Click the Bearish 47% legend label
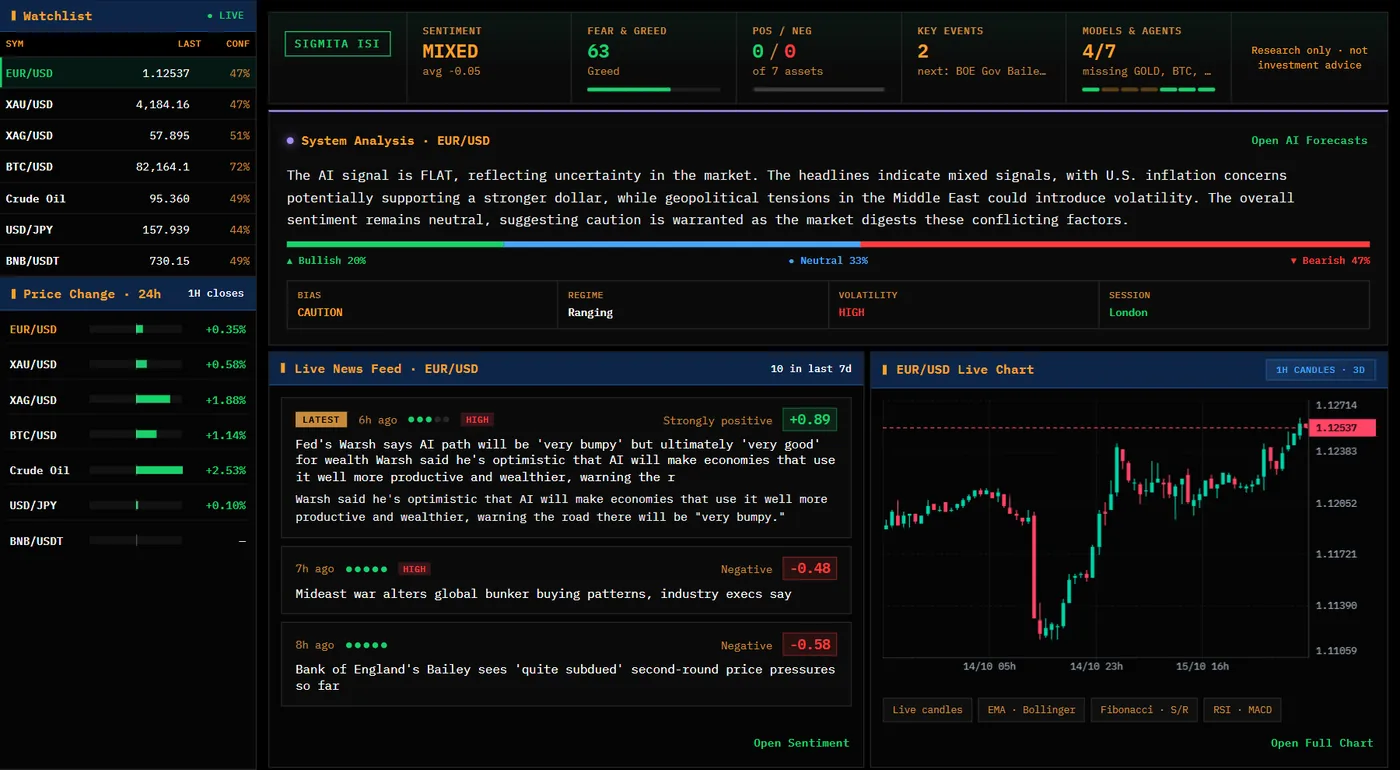Viewport: 1400px width, 770px height. tap(1330, 261)
